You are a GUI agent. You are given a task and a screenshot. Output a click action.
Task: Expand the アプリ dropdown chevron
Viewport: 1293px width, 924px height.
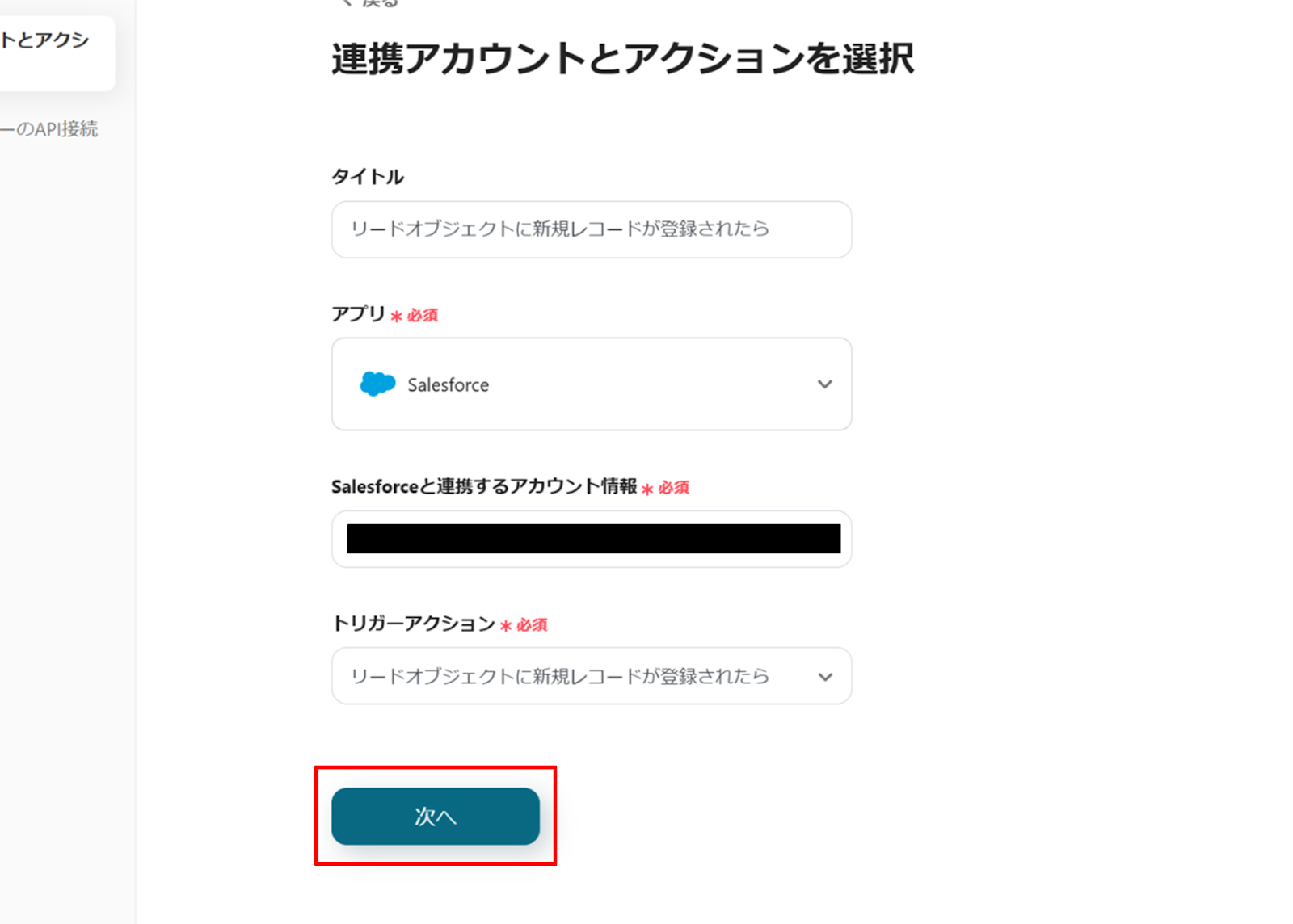click(x=824, y=384)
